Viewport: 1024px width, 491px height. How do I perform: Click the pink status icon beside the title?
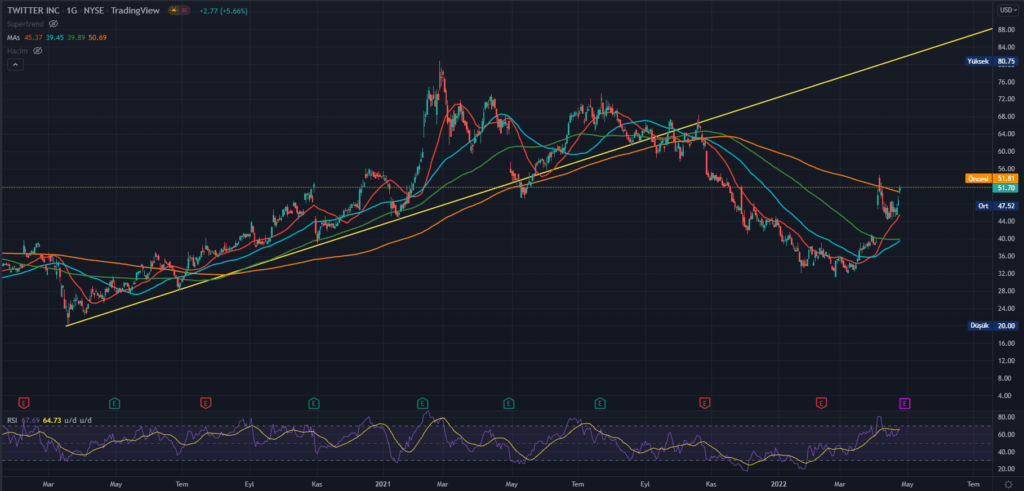click(x=186, y=10)
